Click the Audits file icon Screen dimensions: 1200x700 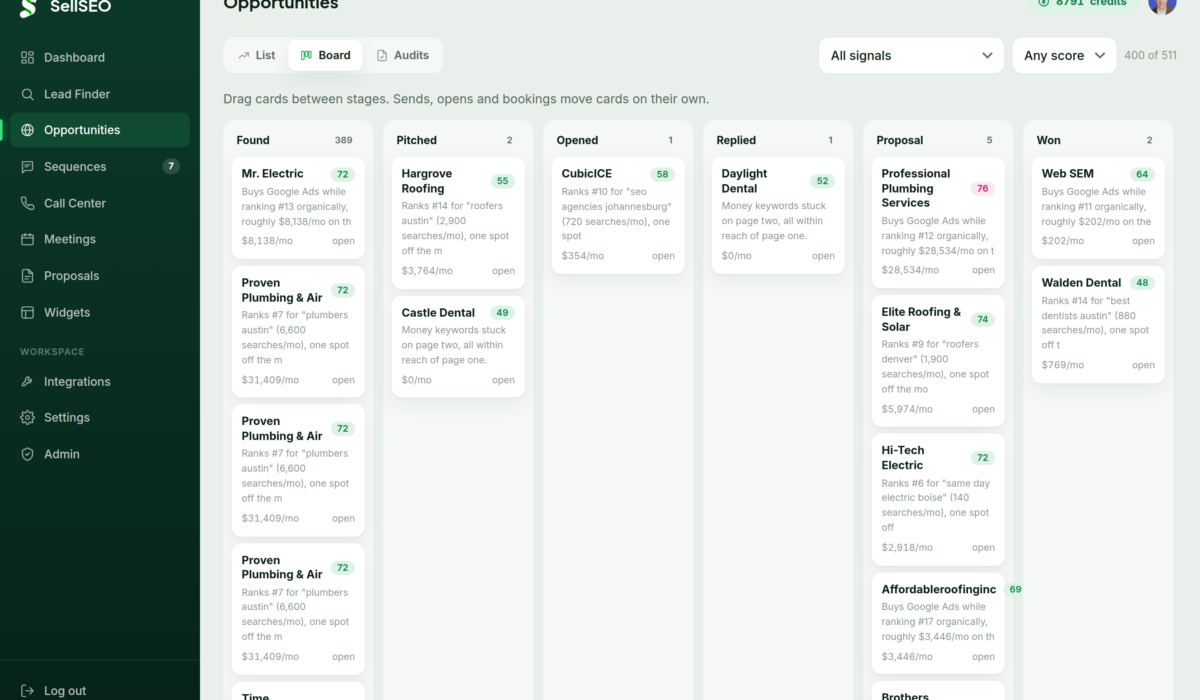click(382, 56)
